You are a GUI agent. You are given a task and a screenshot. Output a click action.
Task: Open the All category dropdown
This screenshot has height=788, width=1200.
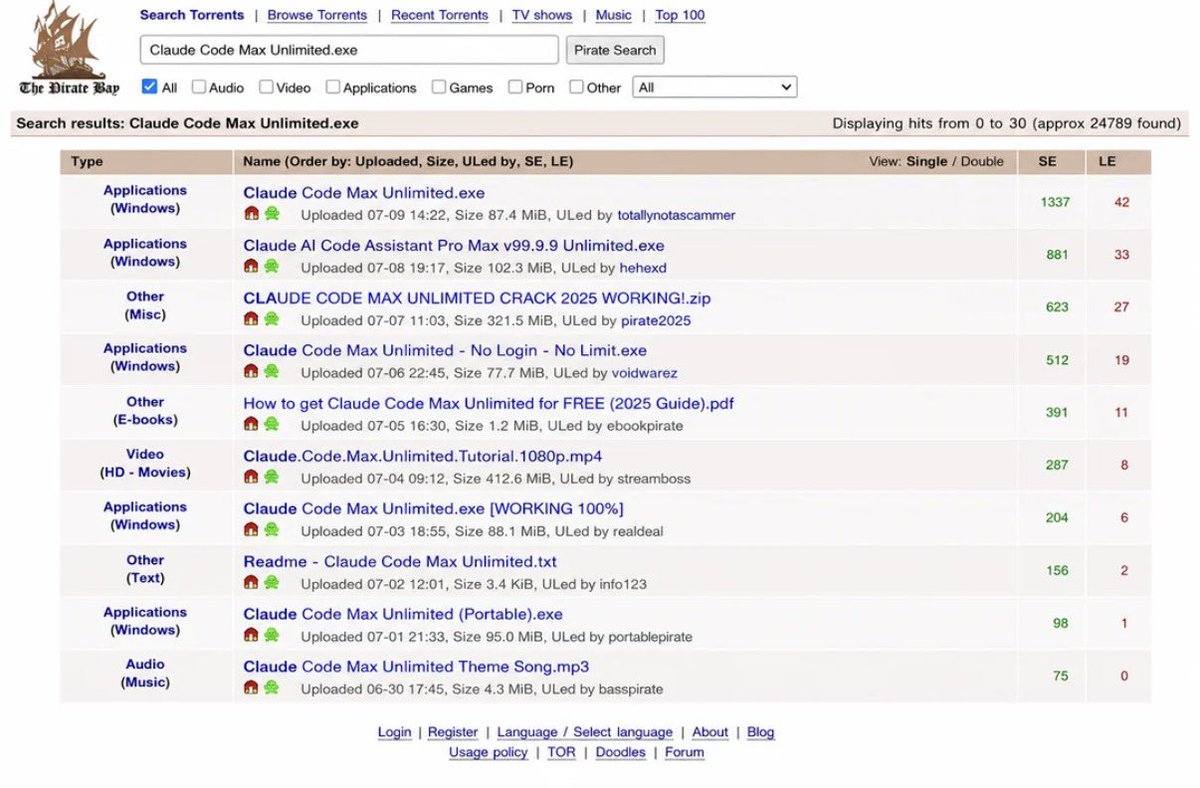pyautogui.click(x=714, y=87)
